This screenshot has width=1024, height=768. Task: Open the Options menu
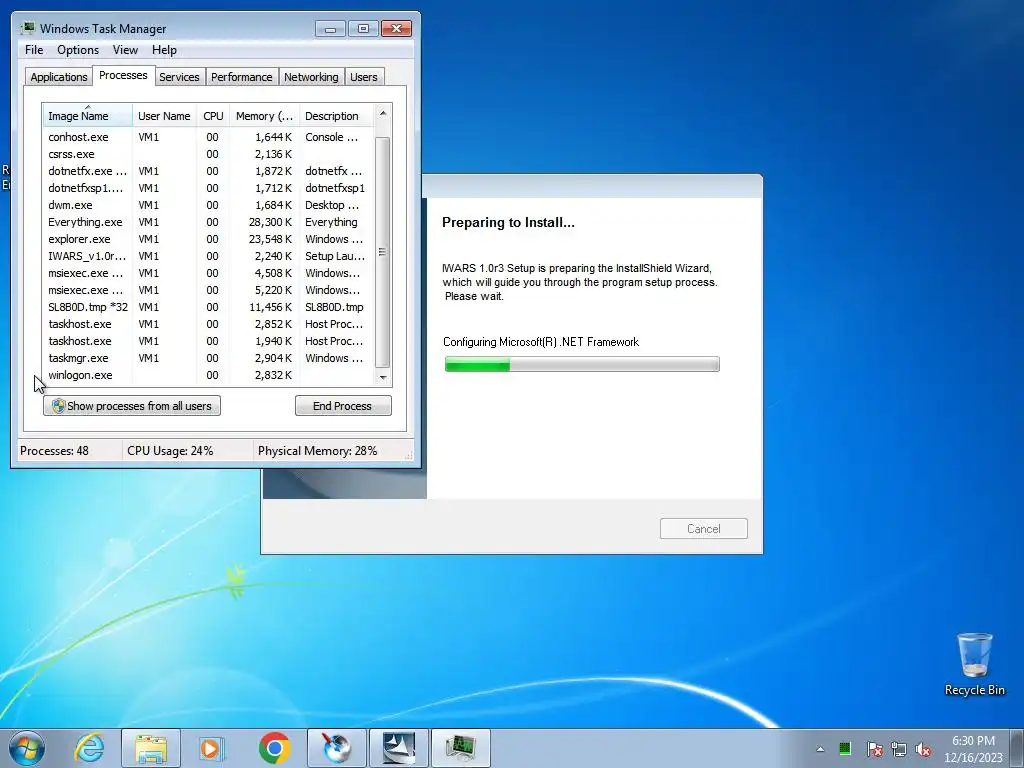[x=78, y=50]
